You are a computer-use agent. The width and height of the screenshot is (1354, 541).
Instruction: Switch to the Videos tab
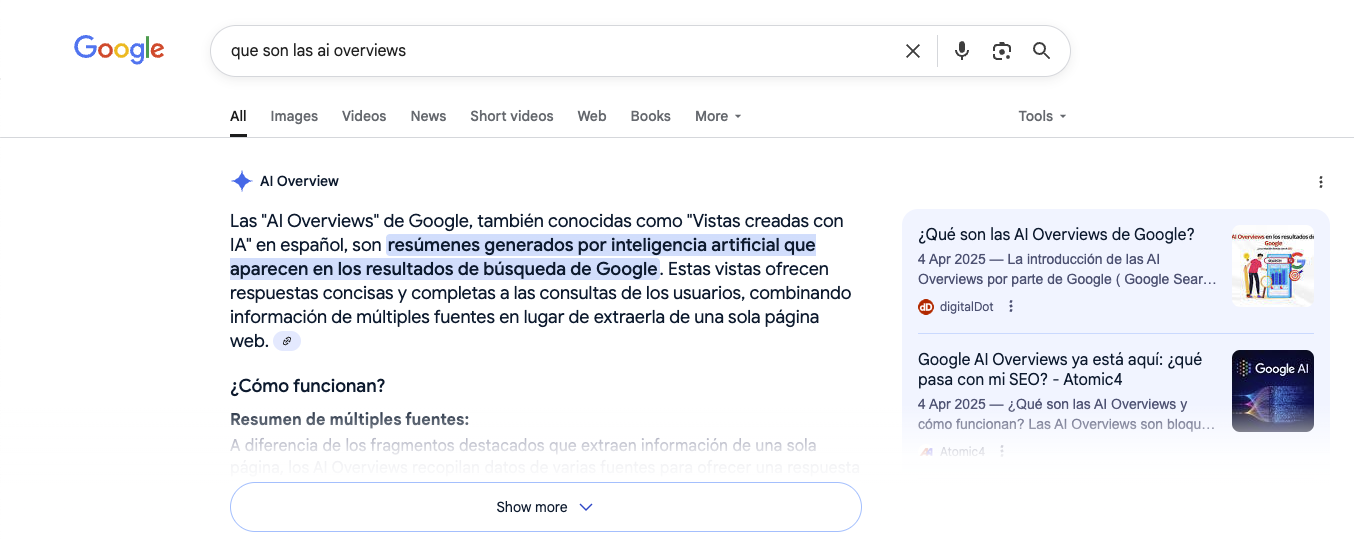pos(364,116)
